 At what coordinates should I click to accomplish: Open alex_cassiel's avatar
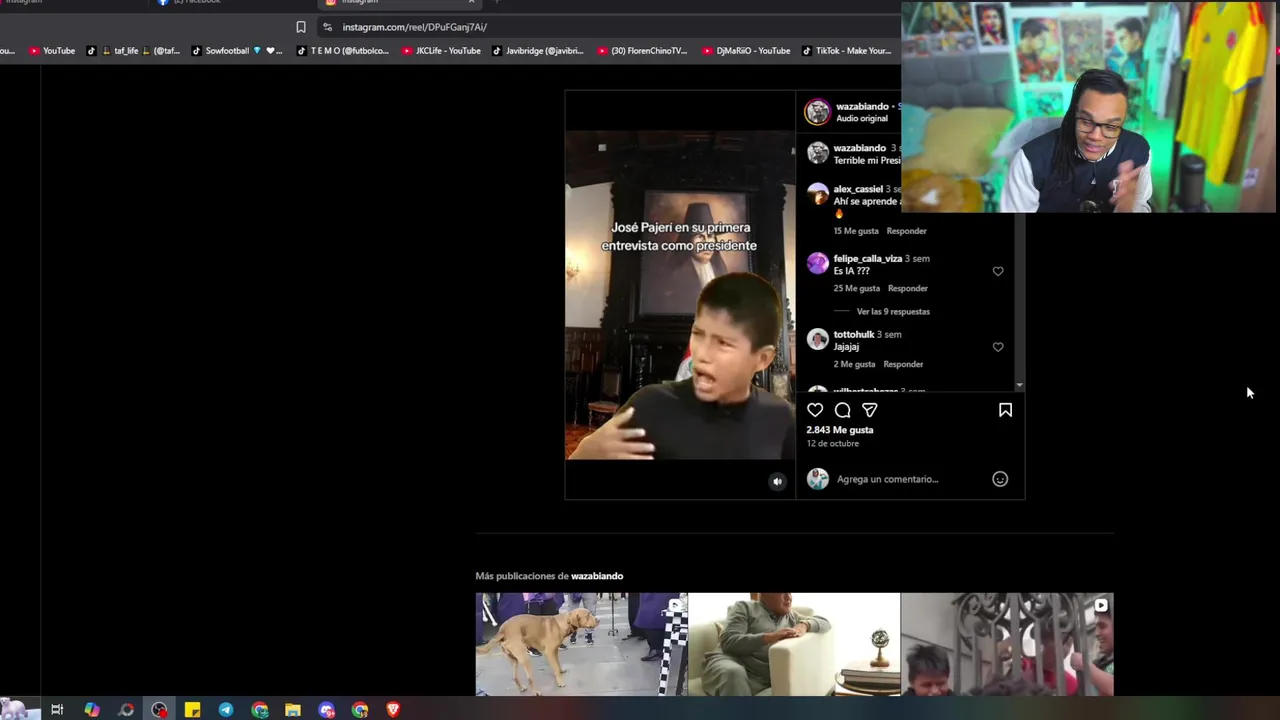click(x=818, y=193)
